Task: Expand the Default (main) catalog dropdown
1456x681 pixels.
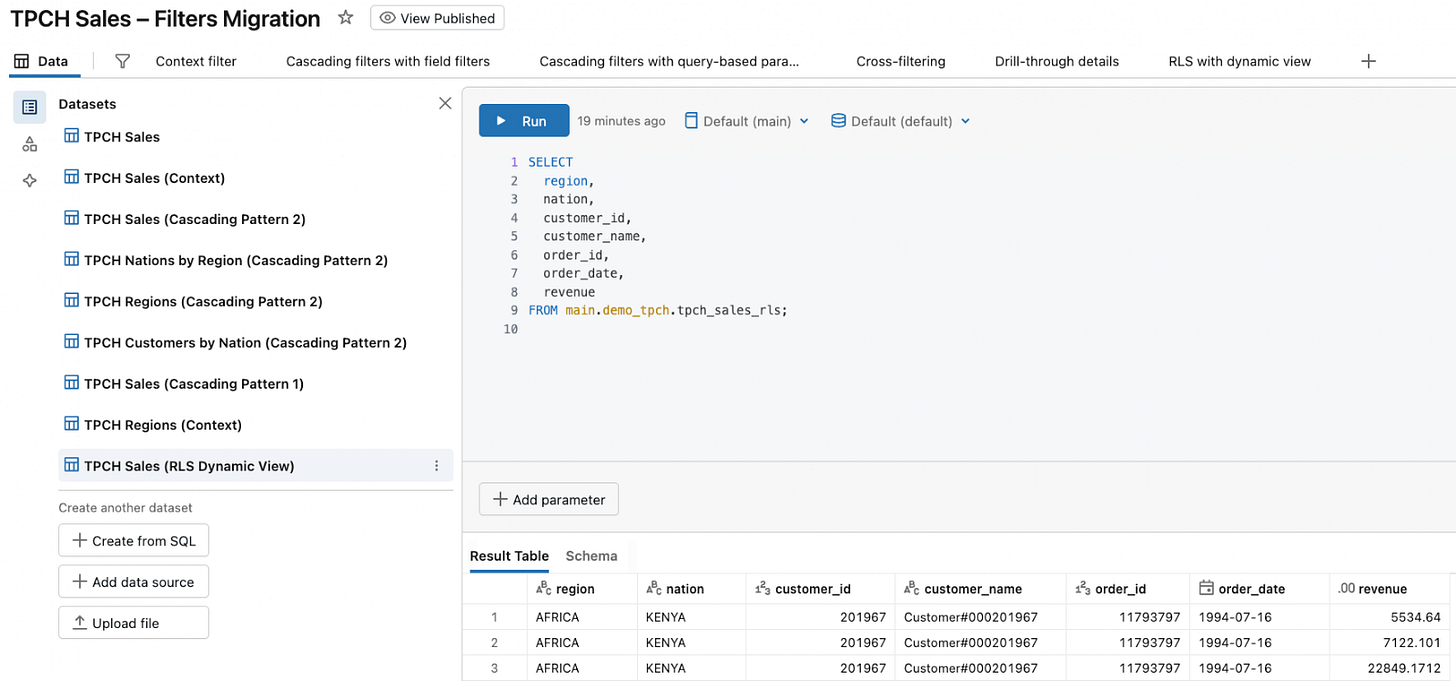Action: [x=746, y=121]
